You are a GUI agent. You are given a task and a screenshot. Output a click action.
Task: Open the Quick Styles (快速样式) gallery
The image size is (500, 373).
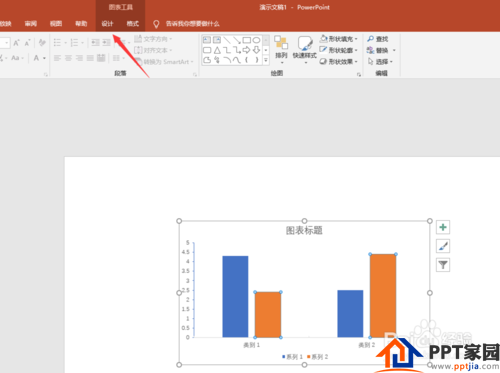(304, 49)
